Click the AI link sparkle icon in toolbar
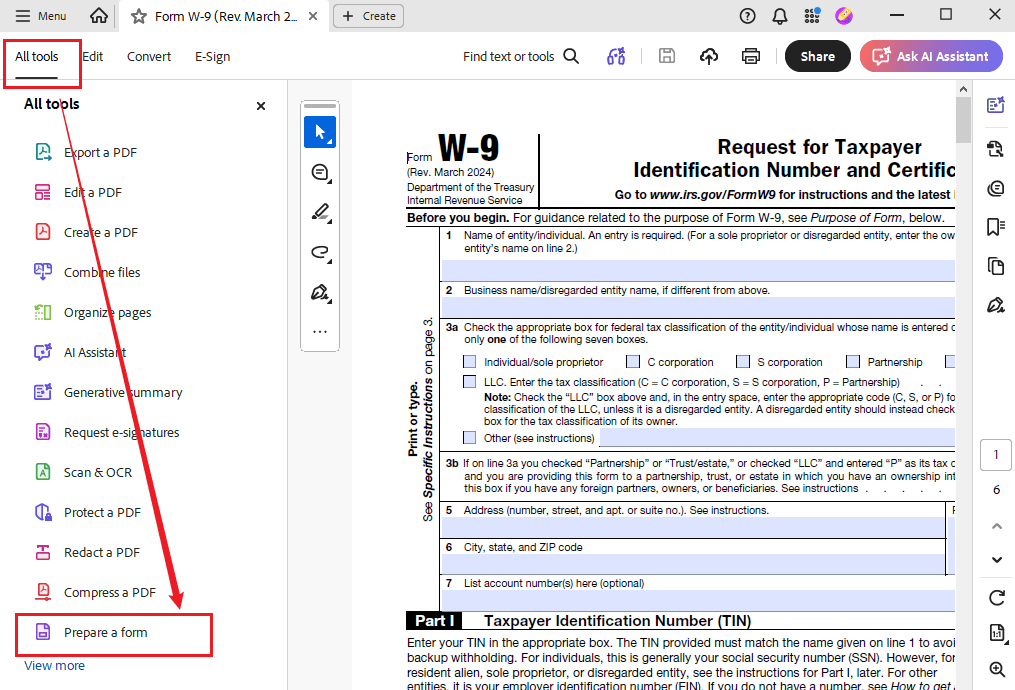The height and width of the screenshot is (690, 1015). coord(616,56)
